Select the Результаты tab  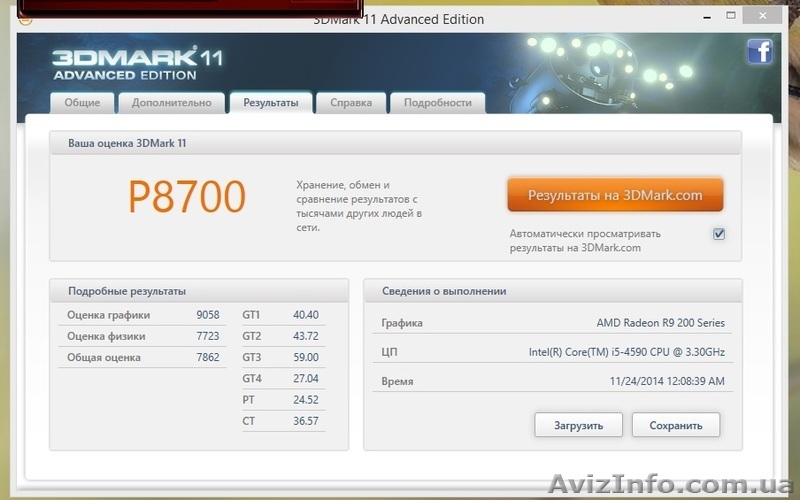tap(271, 103)
